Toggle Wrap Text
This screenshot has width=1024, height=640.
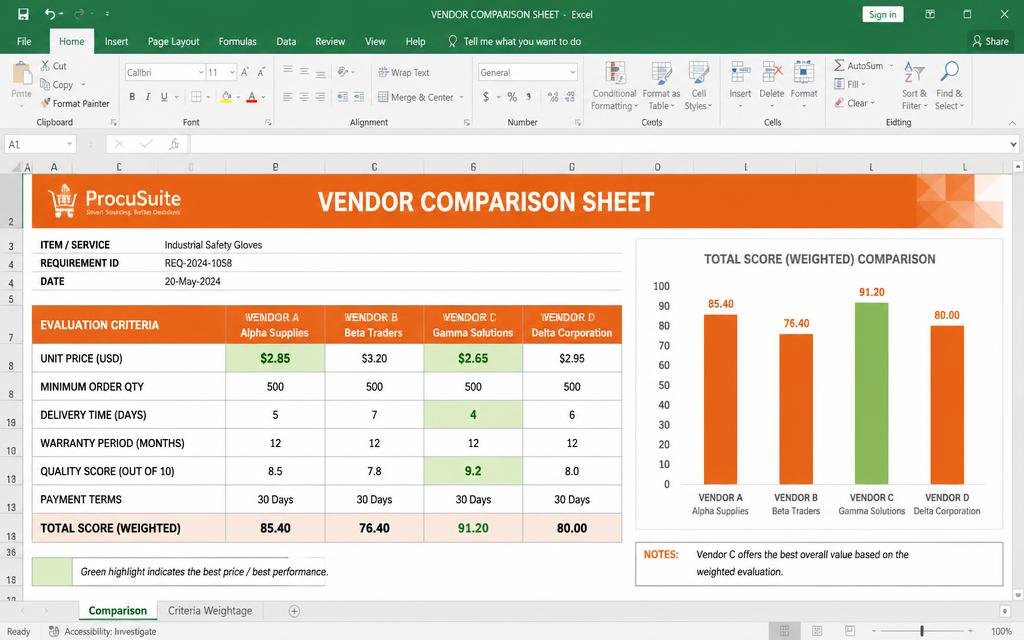404,72
